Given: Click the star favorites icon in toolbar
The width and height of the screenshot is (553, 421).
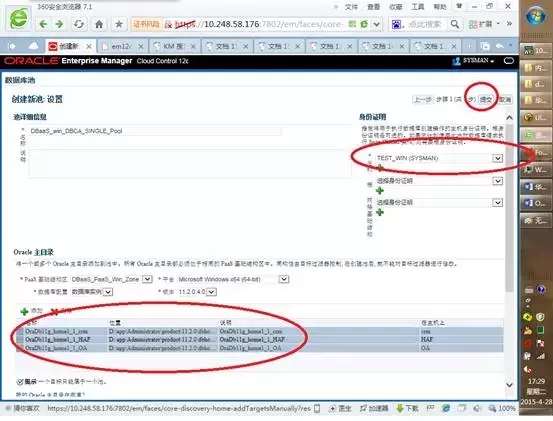Looking at the screenshot, I should [119, 24].
